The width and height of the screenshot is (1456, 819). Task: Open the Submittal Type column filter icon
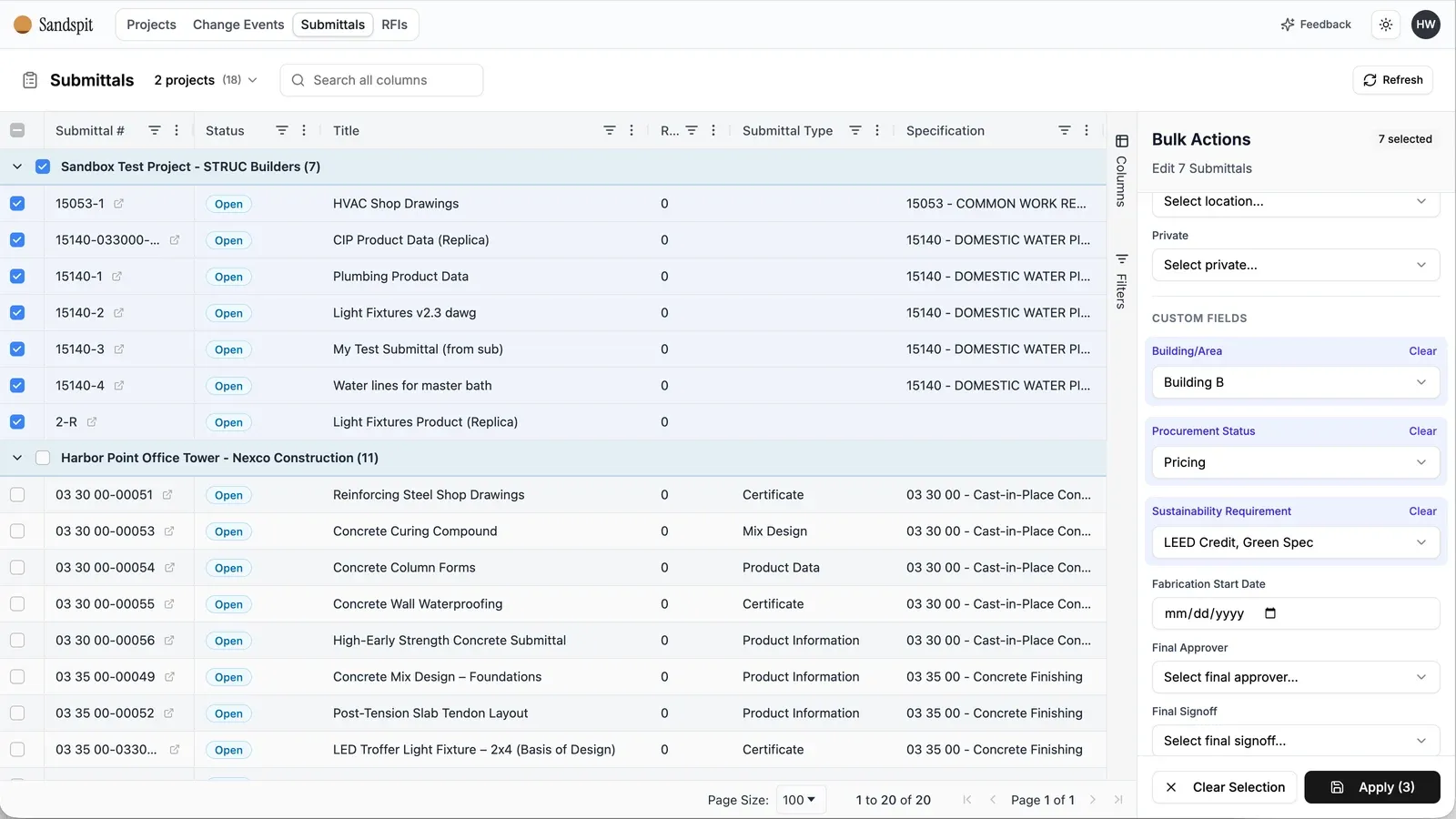tap(855, 131)
